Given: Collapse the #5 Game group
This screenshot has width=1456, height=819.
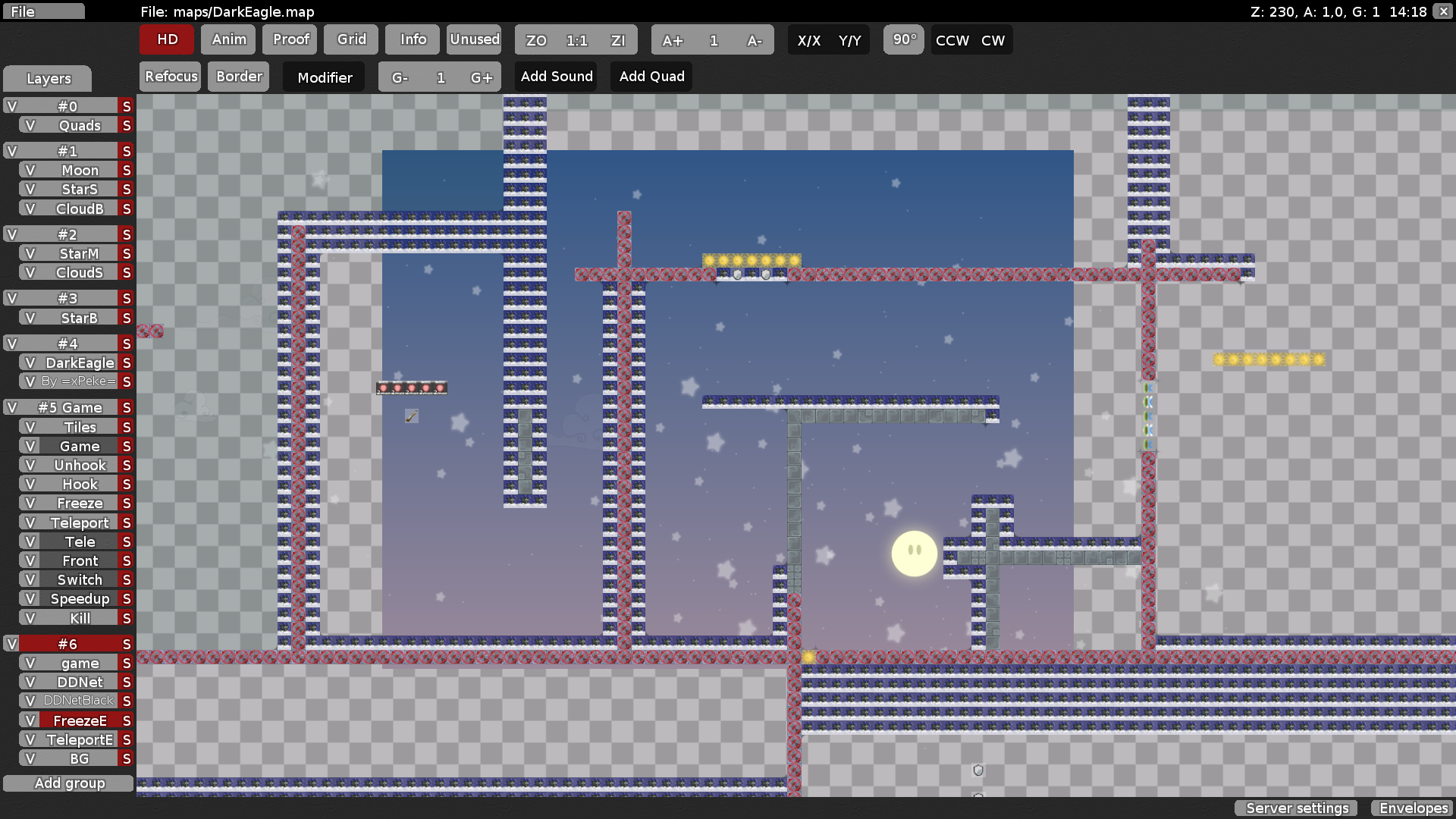Looking at the screenshot, I should (70, 407).
